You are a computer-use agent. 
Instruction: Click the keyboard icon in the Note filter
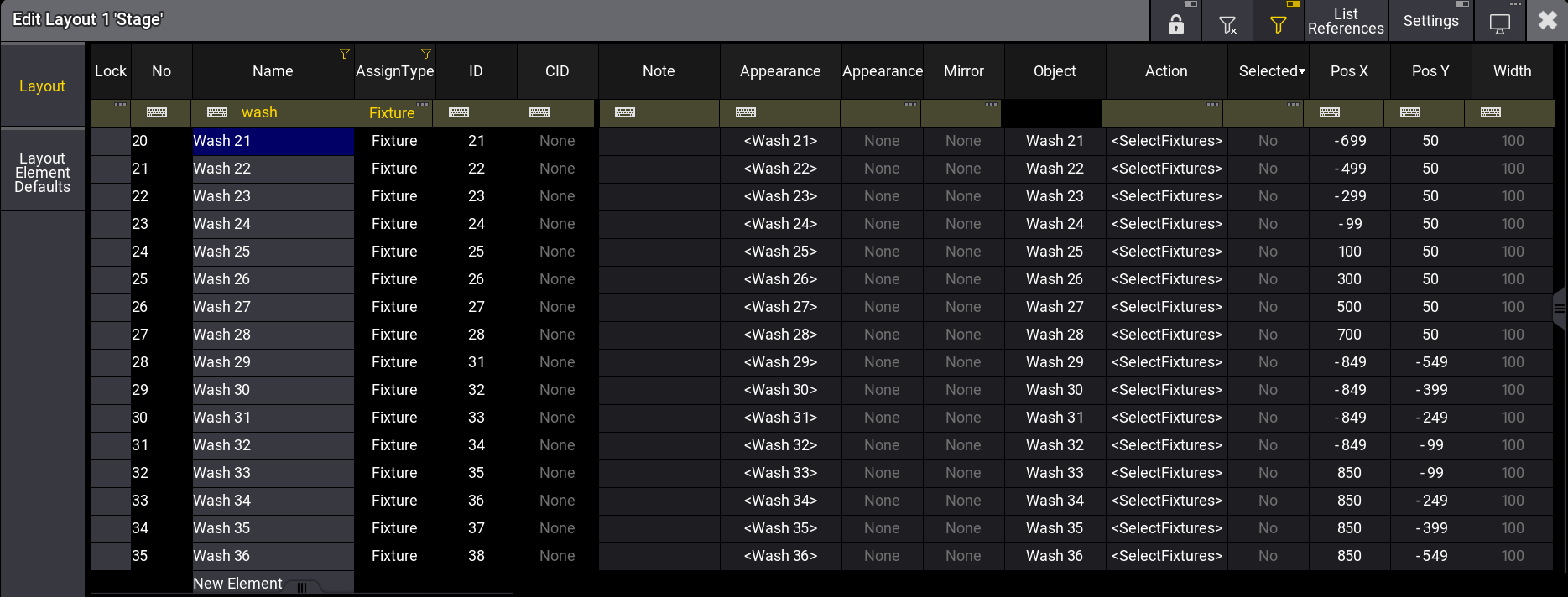[625, 112]
